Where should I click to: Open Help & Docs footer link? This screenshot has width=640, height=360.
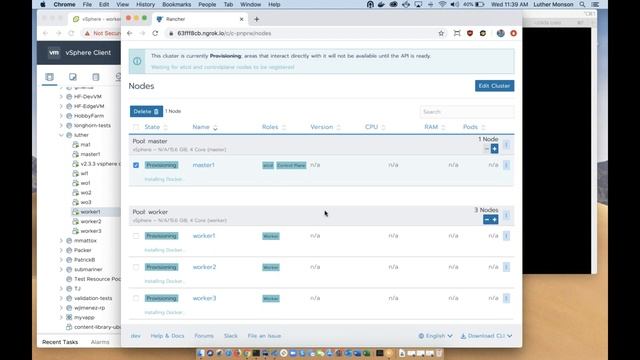pos(167,336)
